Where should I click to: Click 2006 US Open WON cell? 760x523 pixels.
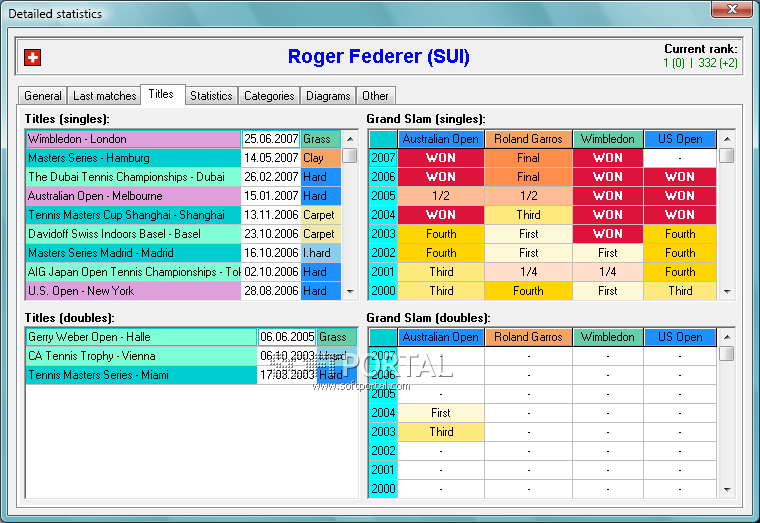[680, 177]
